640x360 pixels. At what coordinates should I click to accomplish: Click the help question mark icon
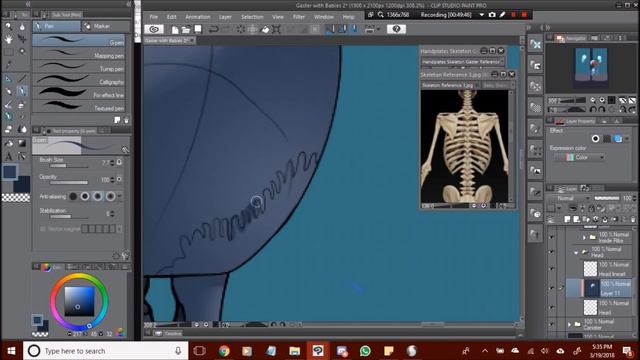click(x=396, y=29)
